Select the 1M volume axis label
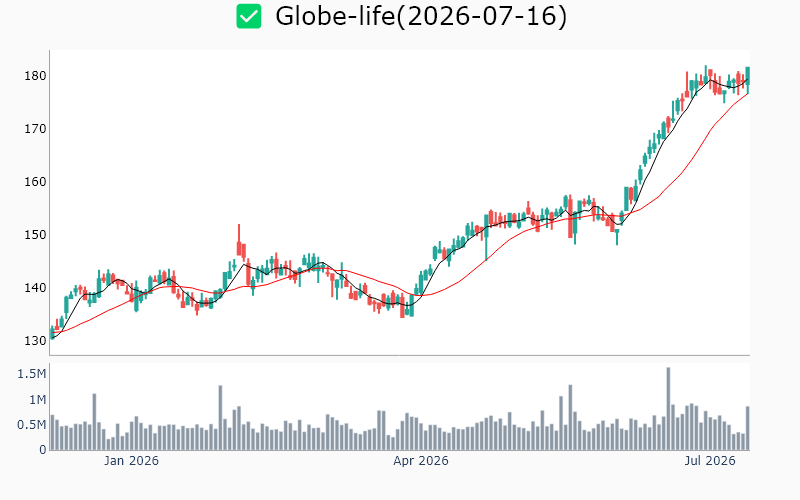Image resolution: width=800 pixels, height=500 pixels. 37,399
